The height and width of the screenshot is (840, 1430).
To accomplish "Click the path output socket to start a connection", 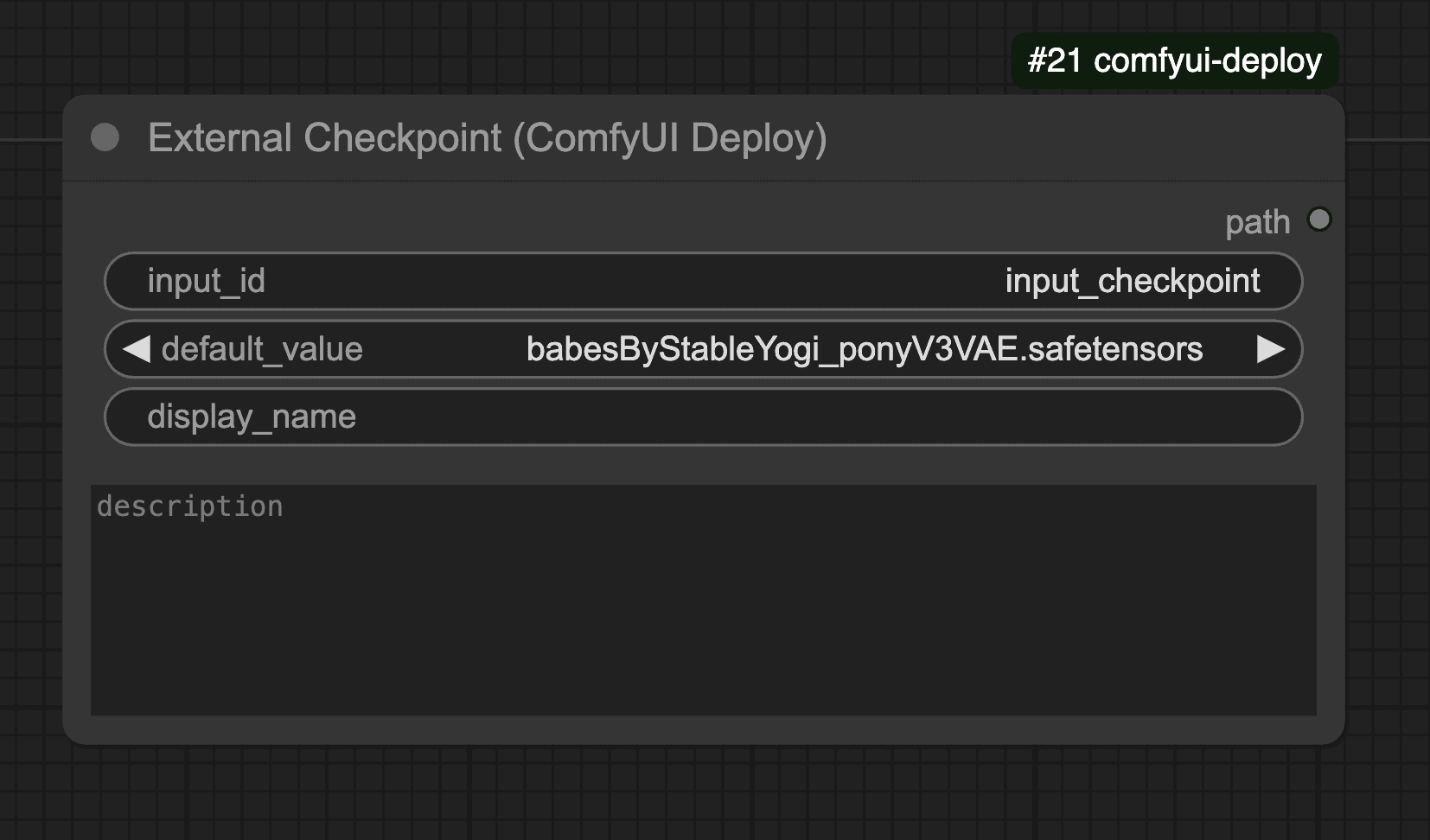I will point(1320,220).
